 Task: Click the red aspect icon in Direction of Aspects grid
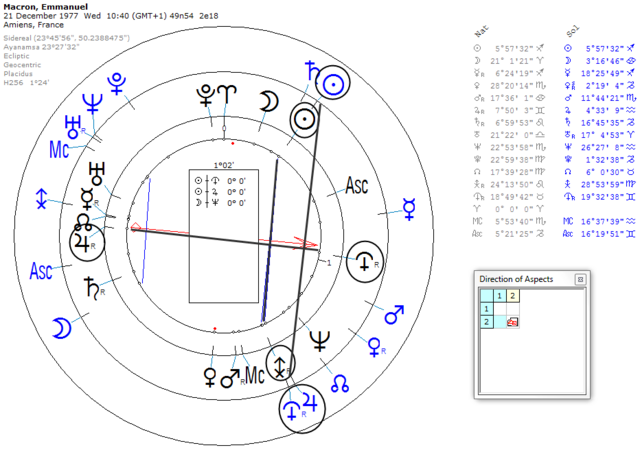[513, 322]
